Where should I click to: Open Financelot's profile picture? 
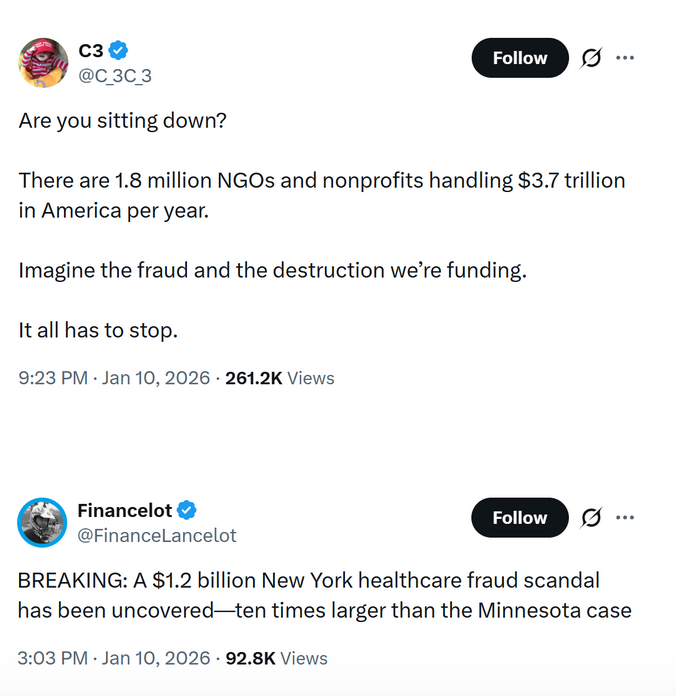click(x=43, y=522)
